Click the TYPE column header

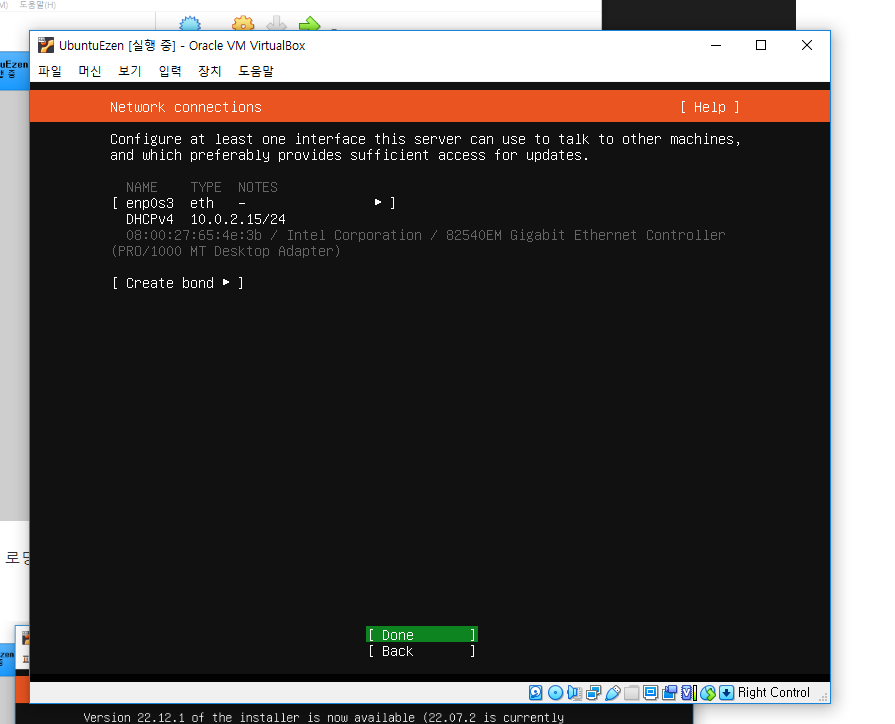[x=205, y=187]
